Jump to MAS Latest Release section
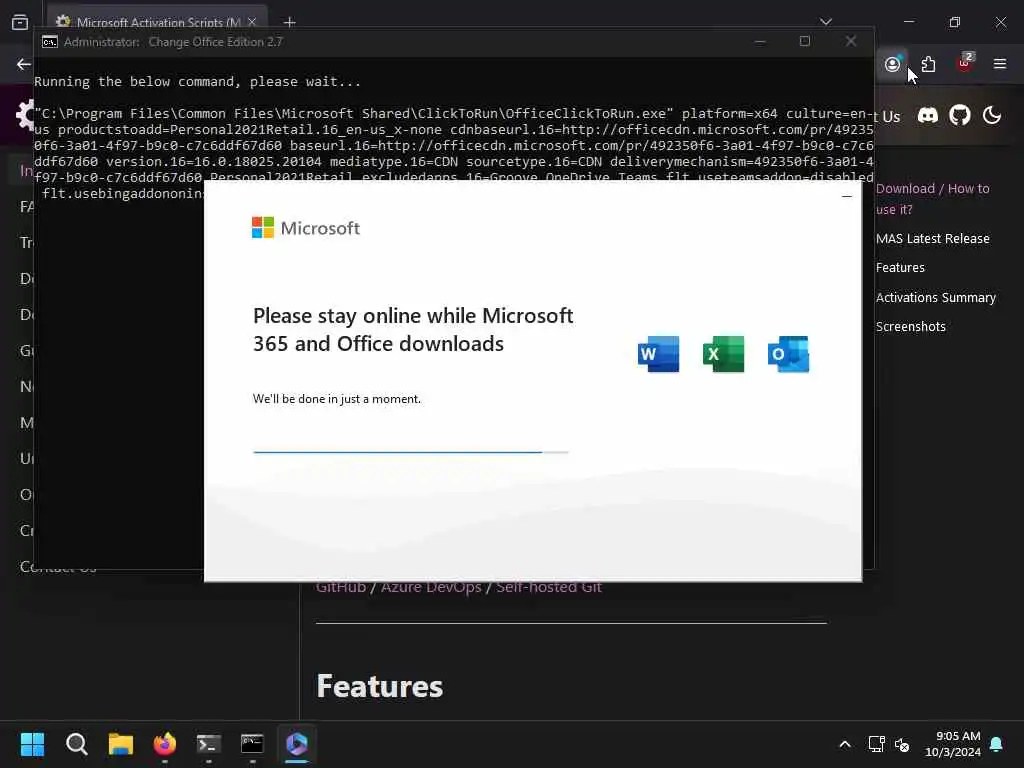 (932, 238)
